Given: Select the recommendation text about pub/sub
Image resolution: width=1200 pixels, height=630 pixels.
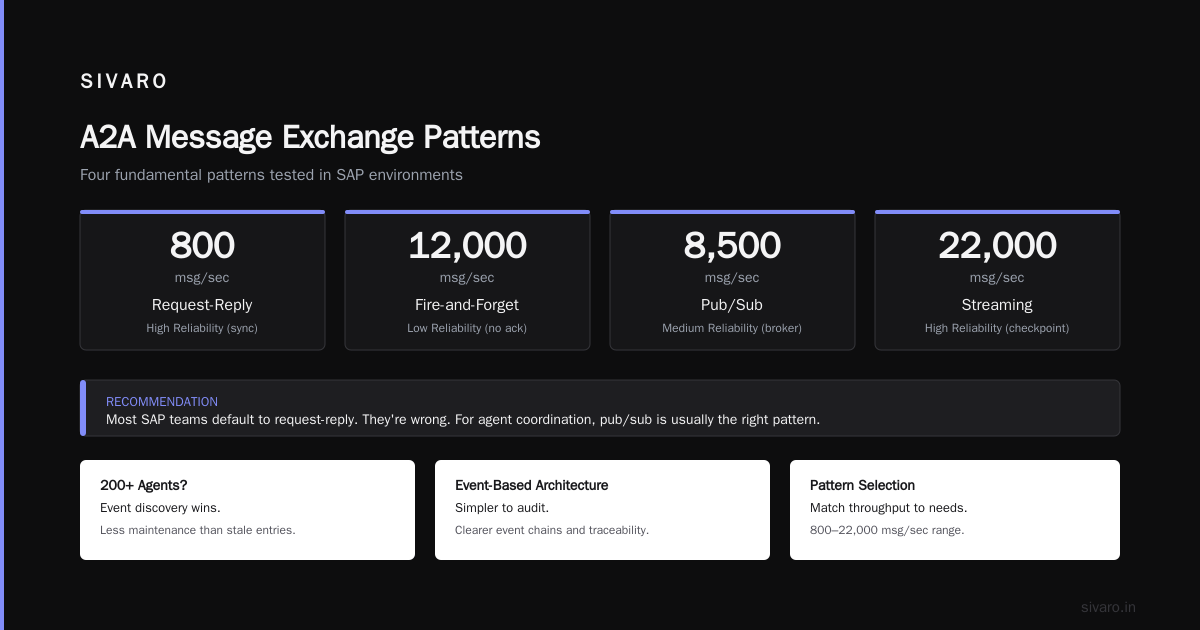Looking at the screenshot, I should coord(463,420).
